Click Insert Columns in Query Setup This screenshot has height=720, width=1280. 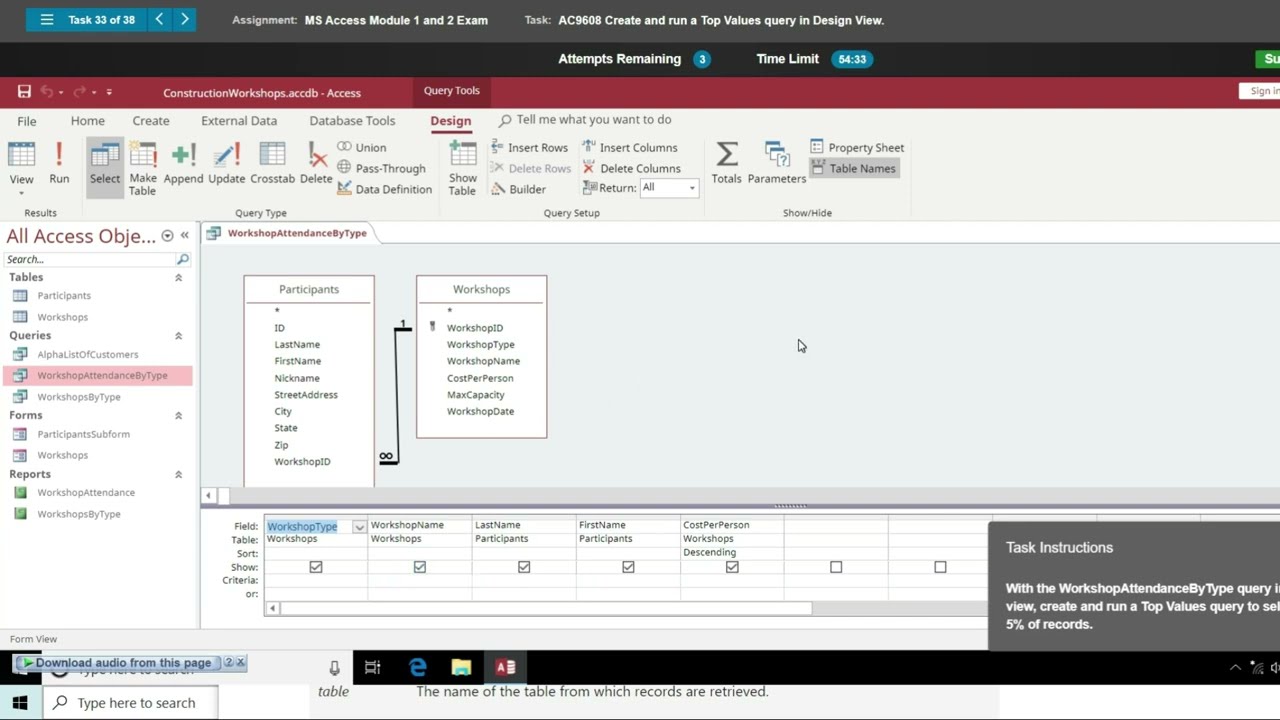[x=630, y=147]
